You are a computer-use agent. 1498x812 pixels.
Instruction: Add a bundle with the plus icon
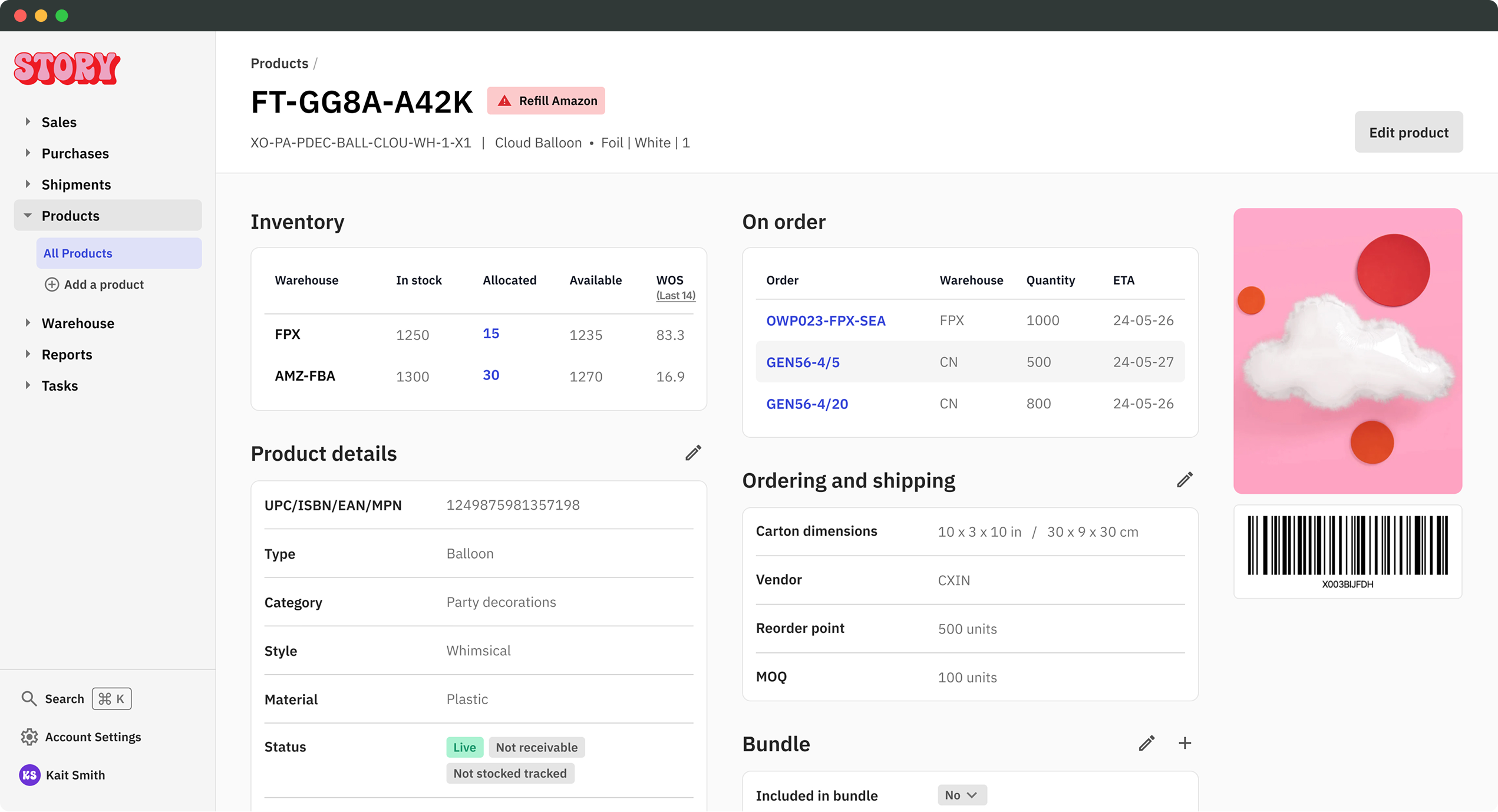[1184, 744]
